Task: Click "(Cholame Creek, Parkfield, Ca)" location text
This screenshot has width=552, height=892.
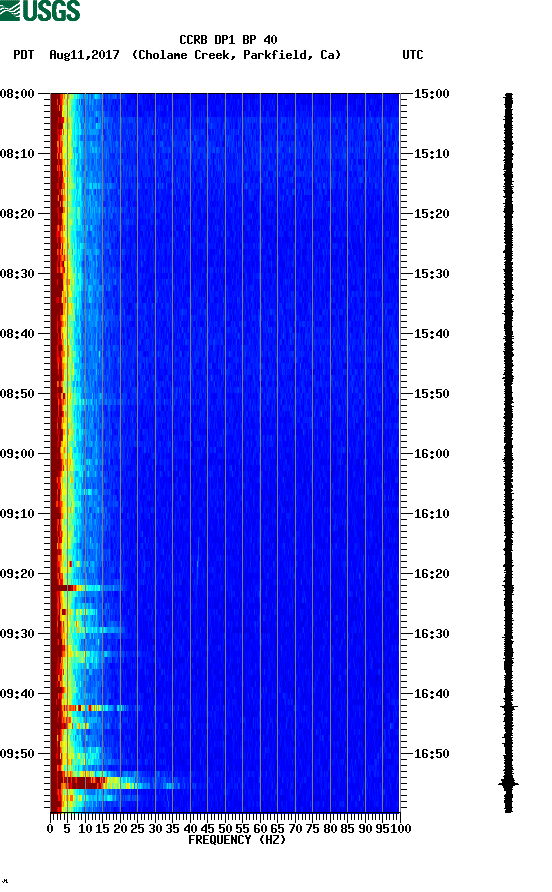Action: click(236, 55)
